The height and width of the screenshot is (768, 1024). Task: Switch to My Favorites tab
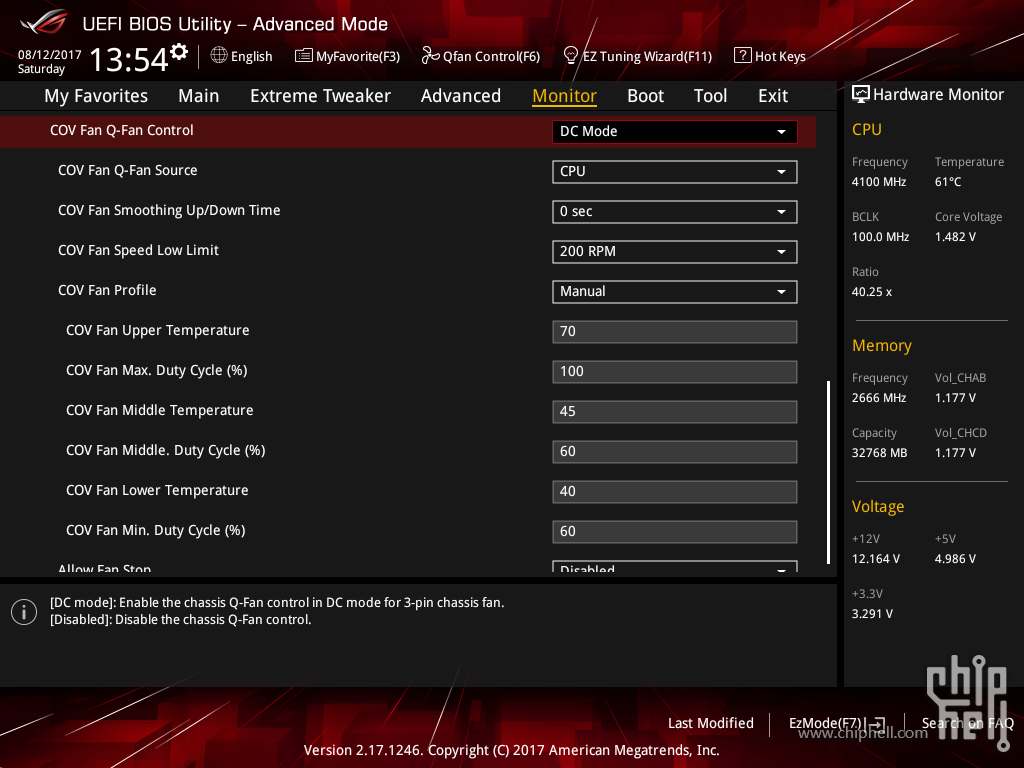96,96
